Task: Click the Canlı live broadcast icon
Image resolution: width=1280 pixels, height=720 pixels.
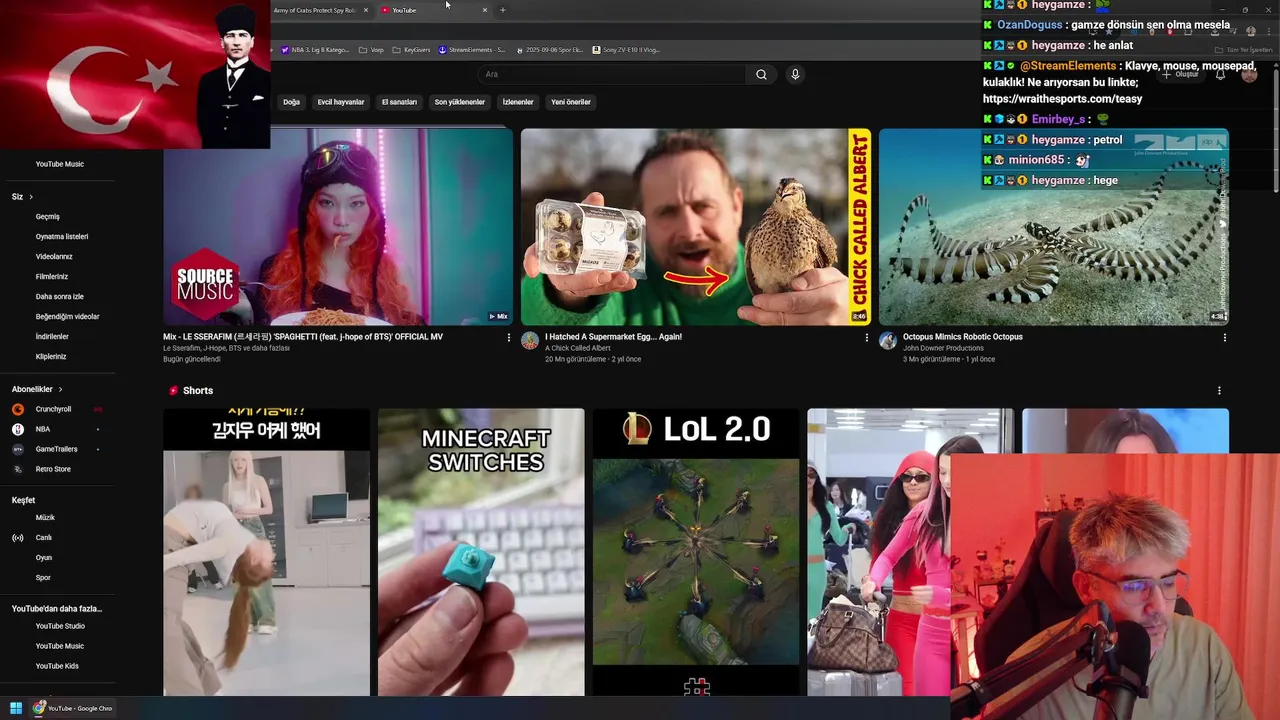Action: 18,538
